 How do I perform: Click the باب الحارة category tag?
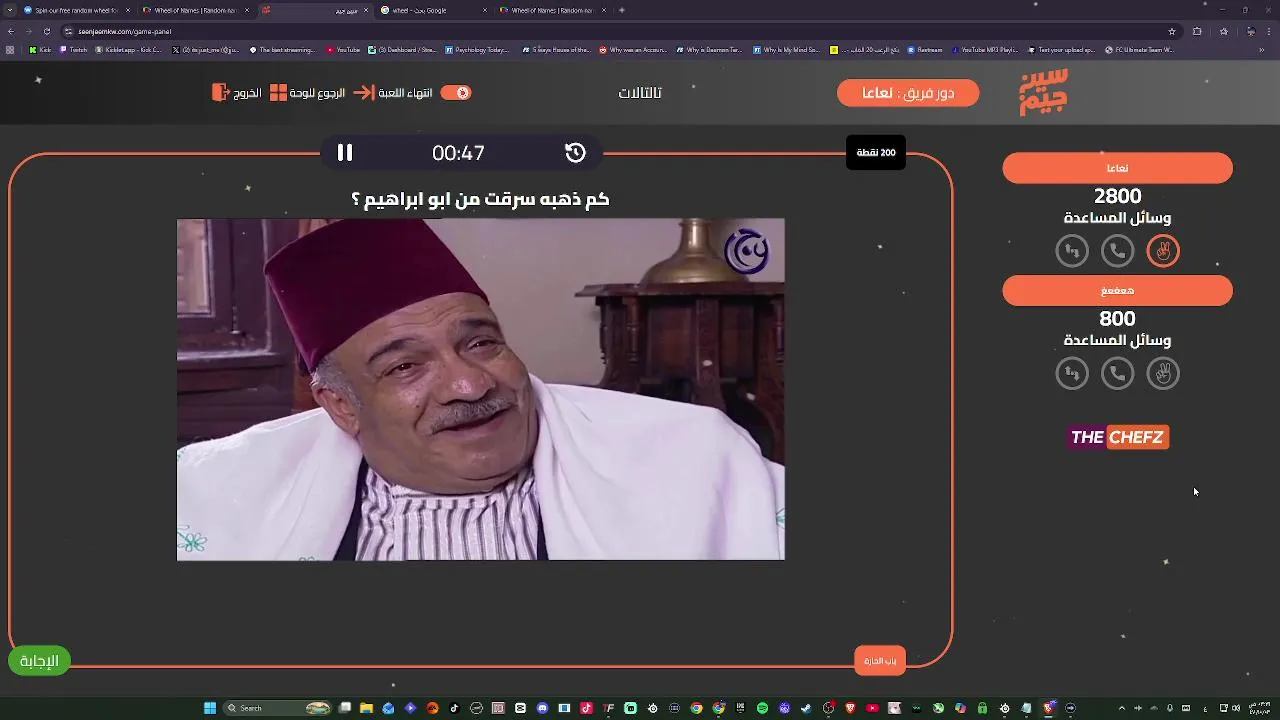(x=880, y=661)
